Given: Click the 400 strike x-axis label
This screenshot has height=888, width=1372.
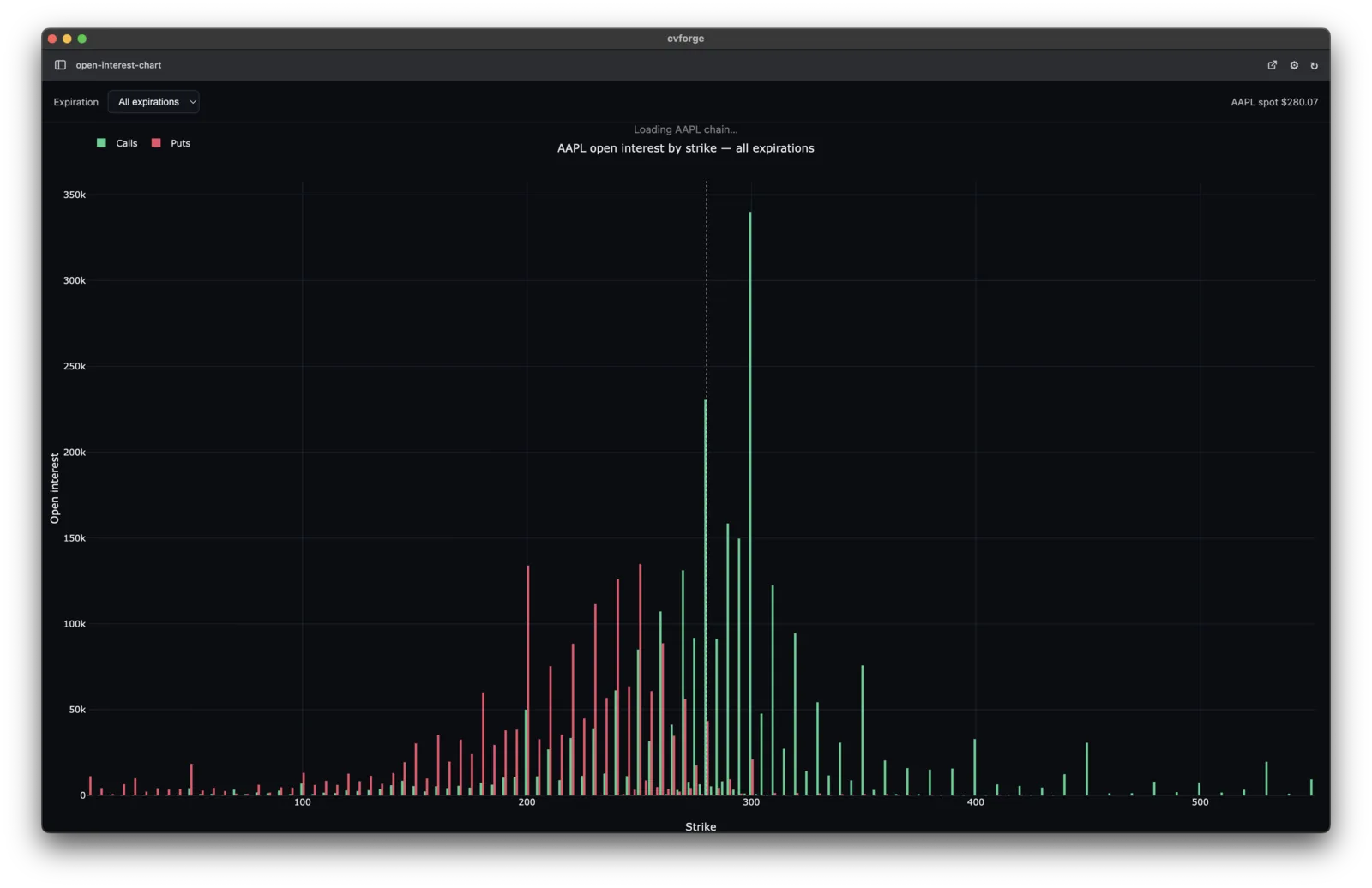Looking at the screenshot, I should [x=975, y=802].
